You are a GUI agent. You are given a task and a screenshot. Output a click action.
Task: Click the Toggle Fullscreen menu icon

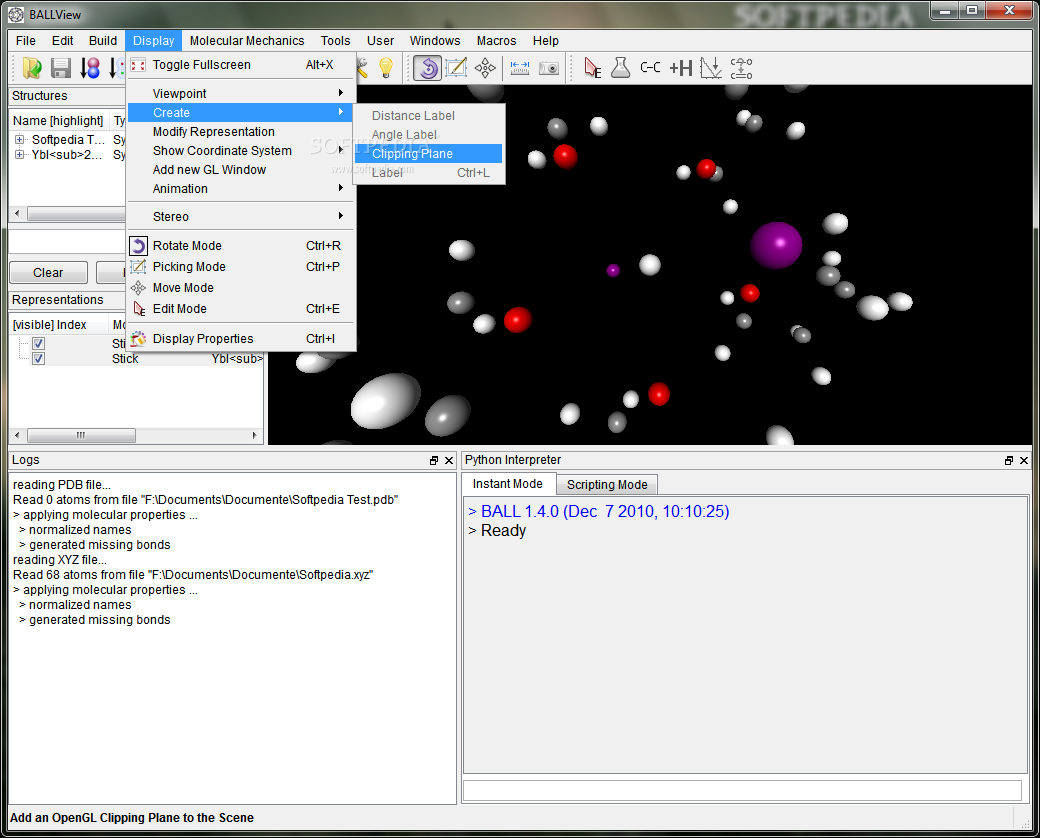[x=138, y=65]
